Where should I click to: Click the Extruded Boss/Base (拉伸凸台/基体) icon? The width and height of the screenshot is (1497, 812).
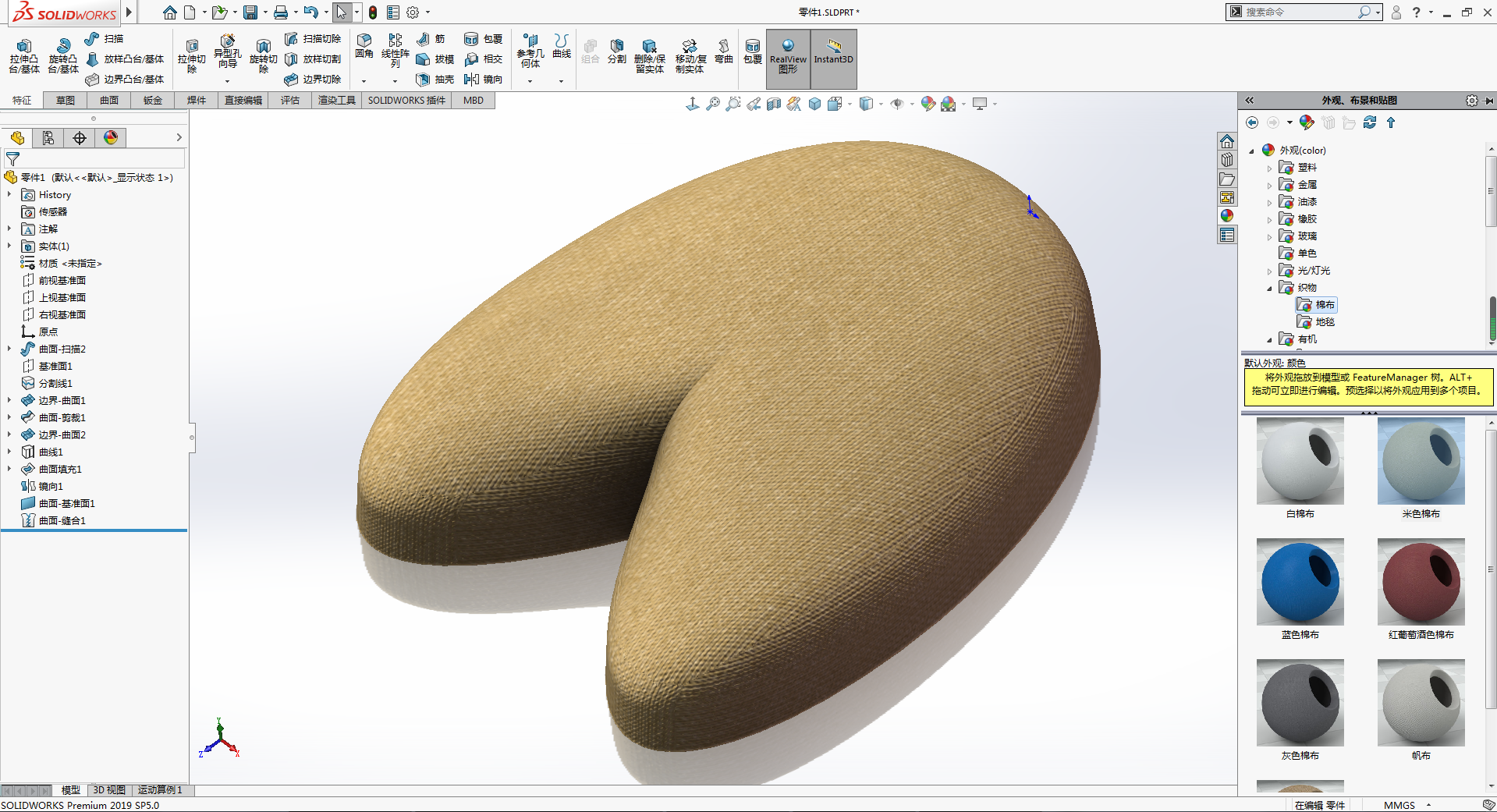[23, 47]
